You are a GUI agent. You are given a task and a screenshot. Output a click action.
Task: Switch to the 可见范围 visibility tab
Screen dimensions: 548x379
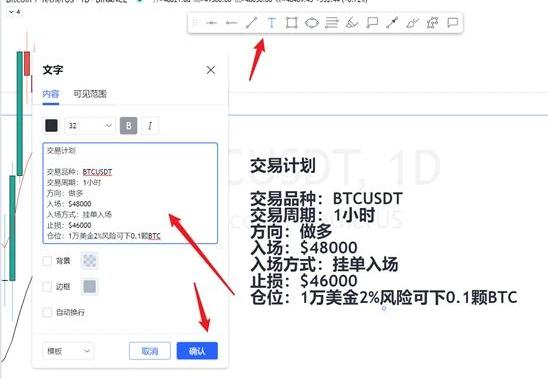point(90,94)
